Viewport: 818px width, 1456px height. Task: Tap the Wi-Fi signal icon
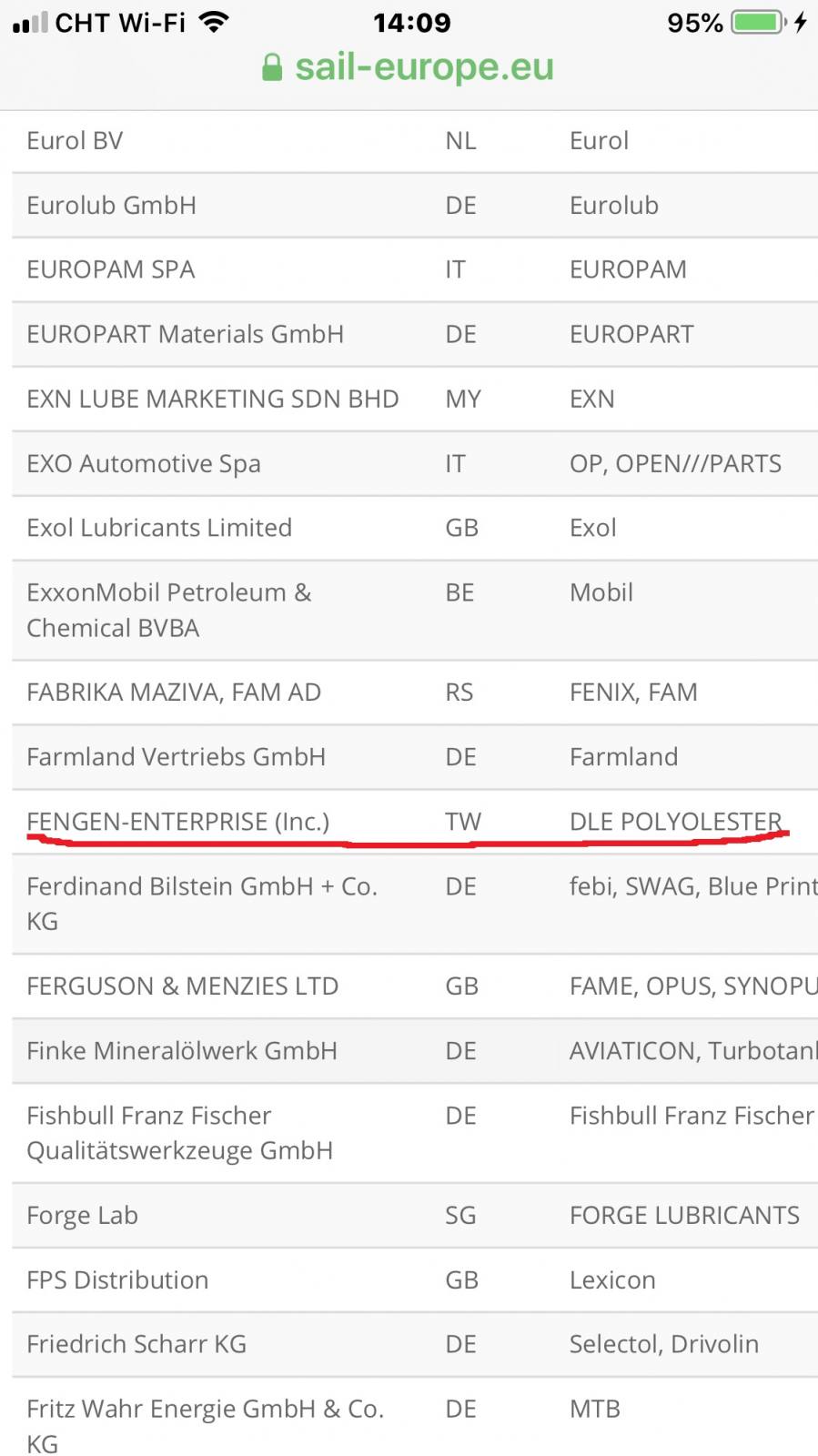point(214,22)
